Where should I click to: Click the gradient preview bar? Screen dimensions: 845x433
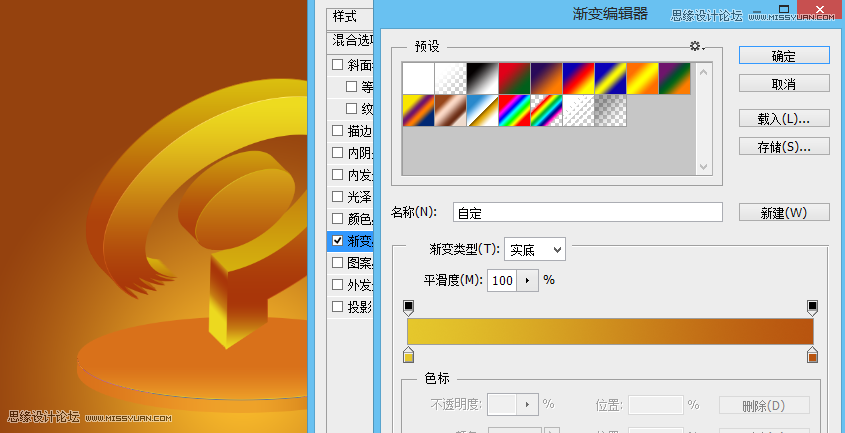tap(610, 331)
